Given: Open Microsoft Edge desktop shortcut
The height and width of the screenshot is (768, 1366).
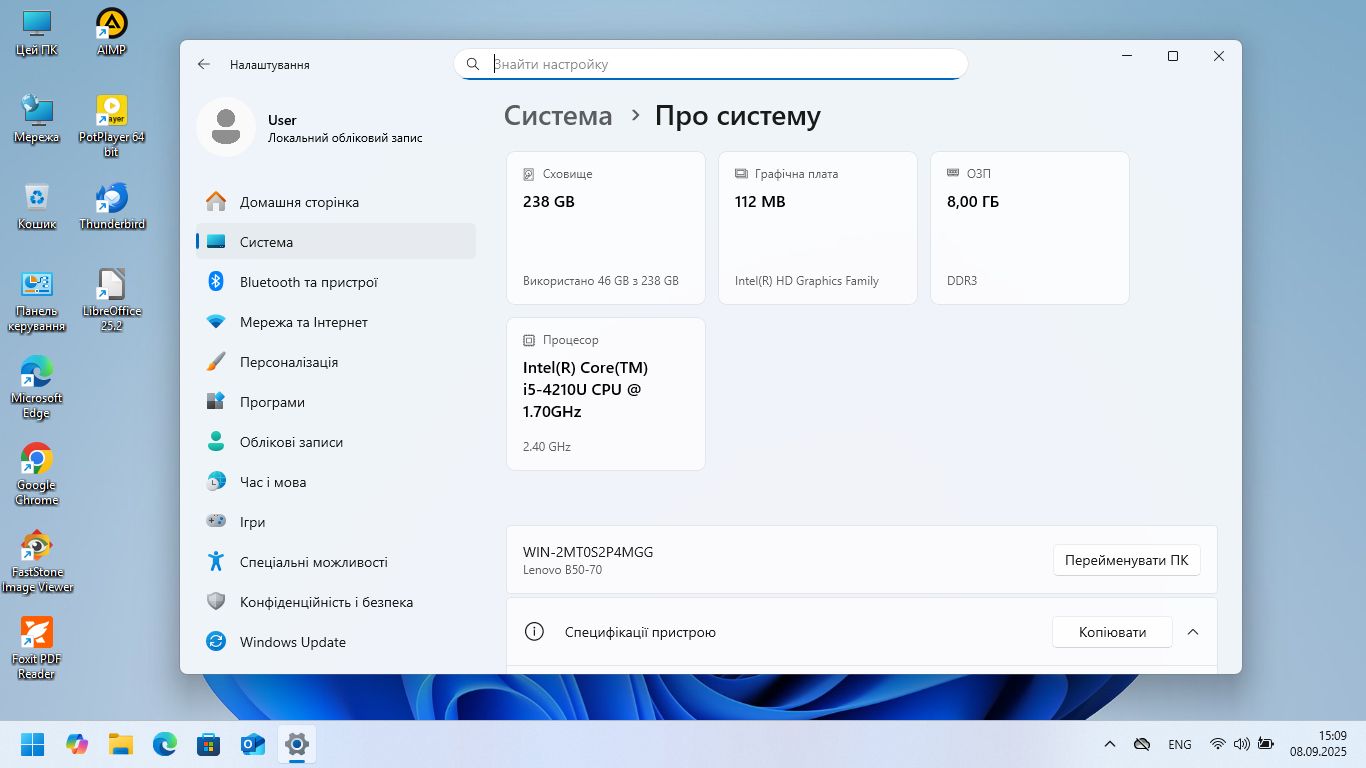Looking at the screenshot, I should 37,387.
